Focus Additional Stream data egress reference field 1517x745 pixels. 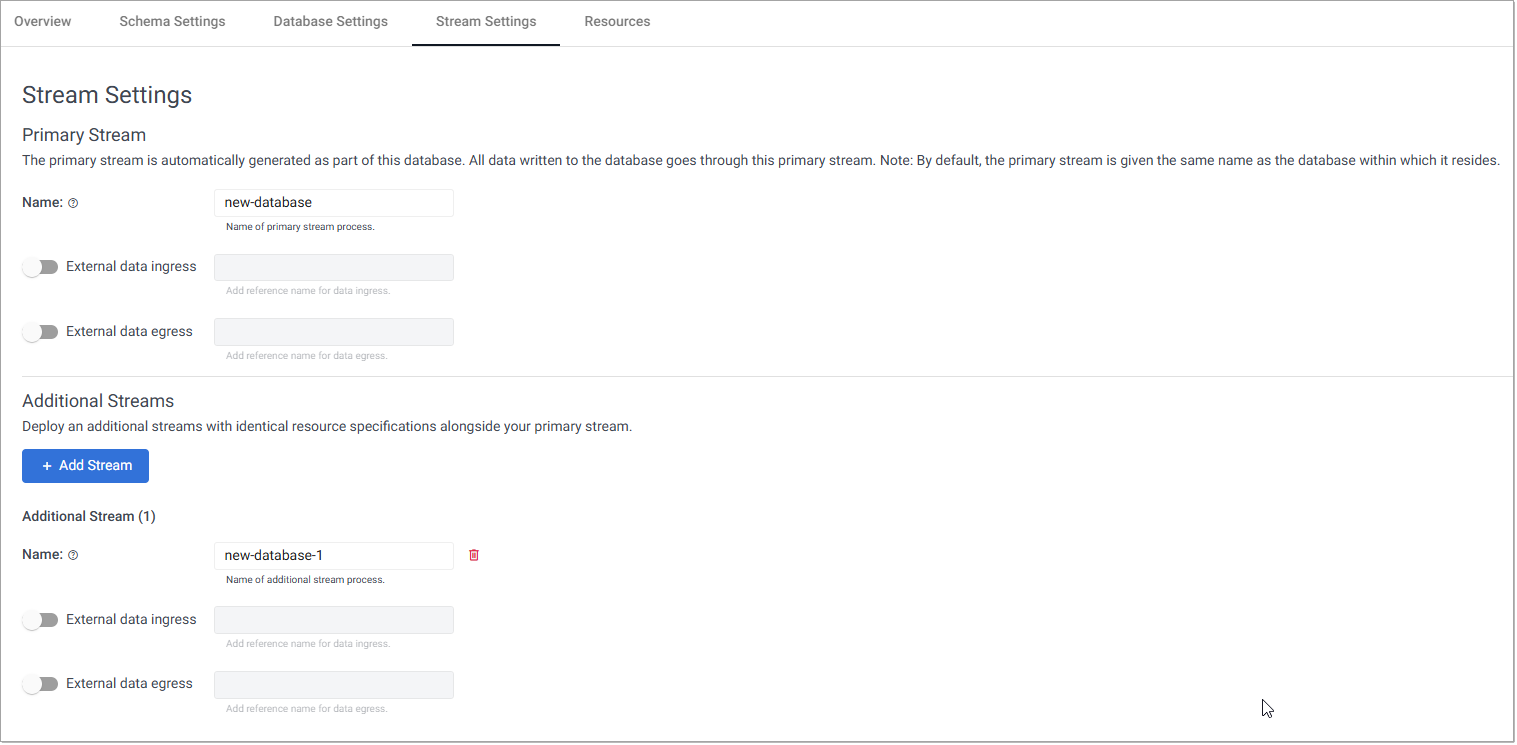coord(333,685)
